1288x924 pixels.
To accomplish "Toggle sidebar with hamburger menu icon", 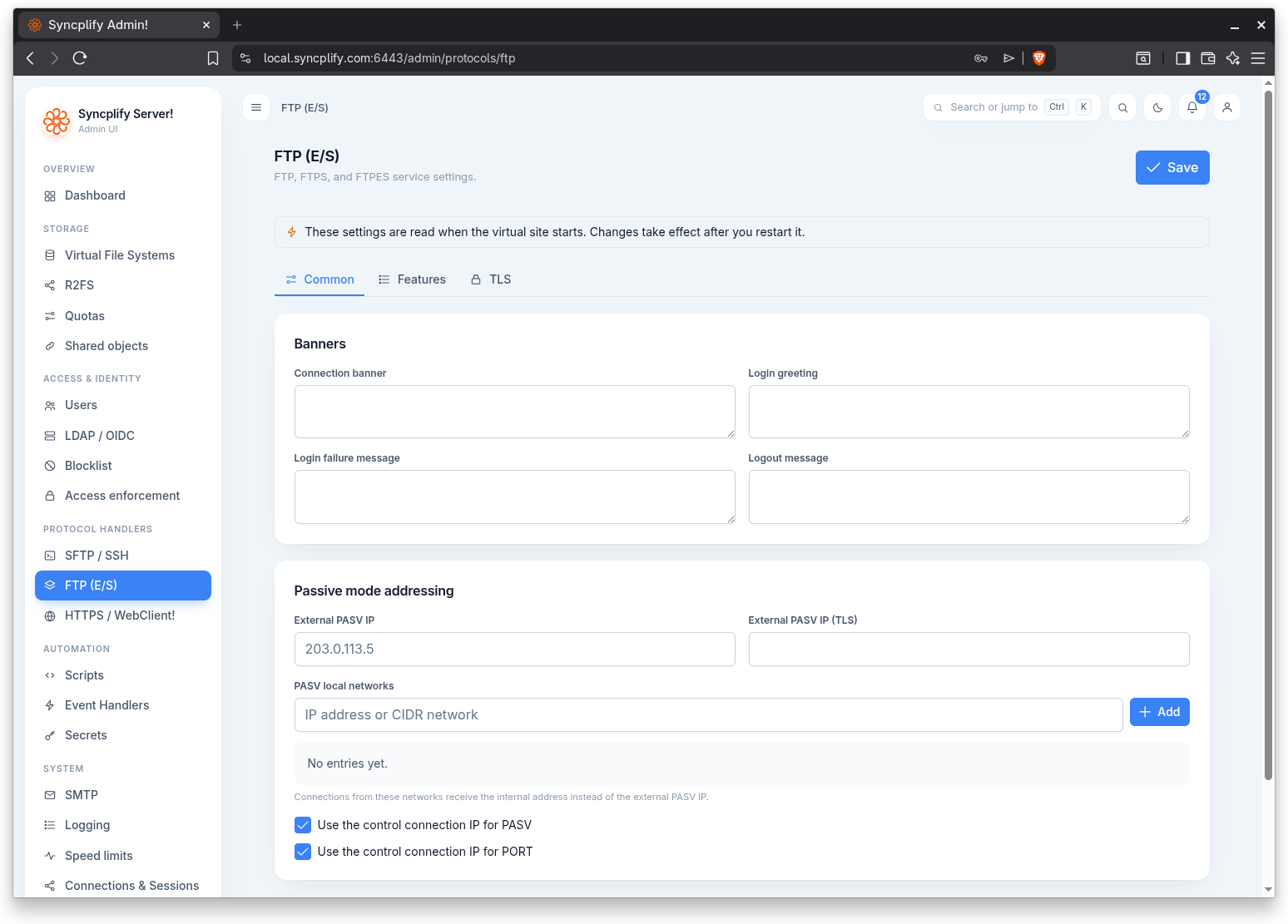I will (x=256, y=107).
